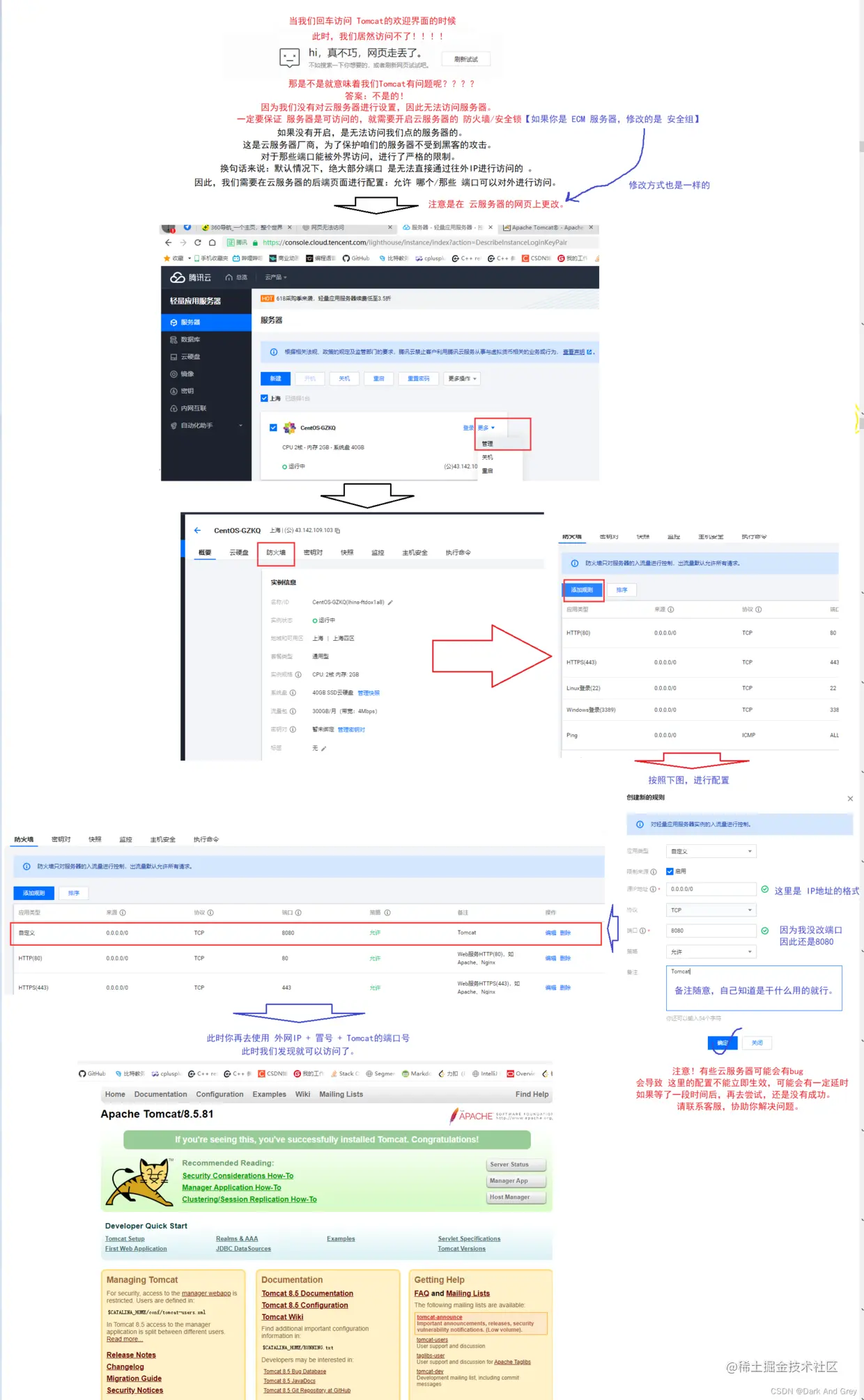This screenshot has height=1400, width=864.
Task: Click the copy icon next to IP 43.142.109.103
Action: (337, 531)
